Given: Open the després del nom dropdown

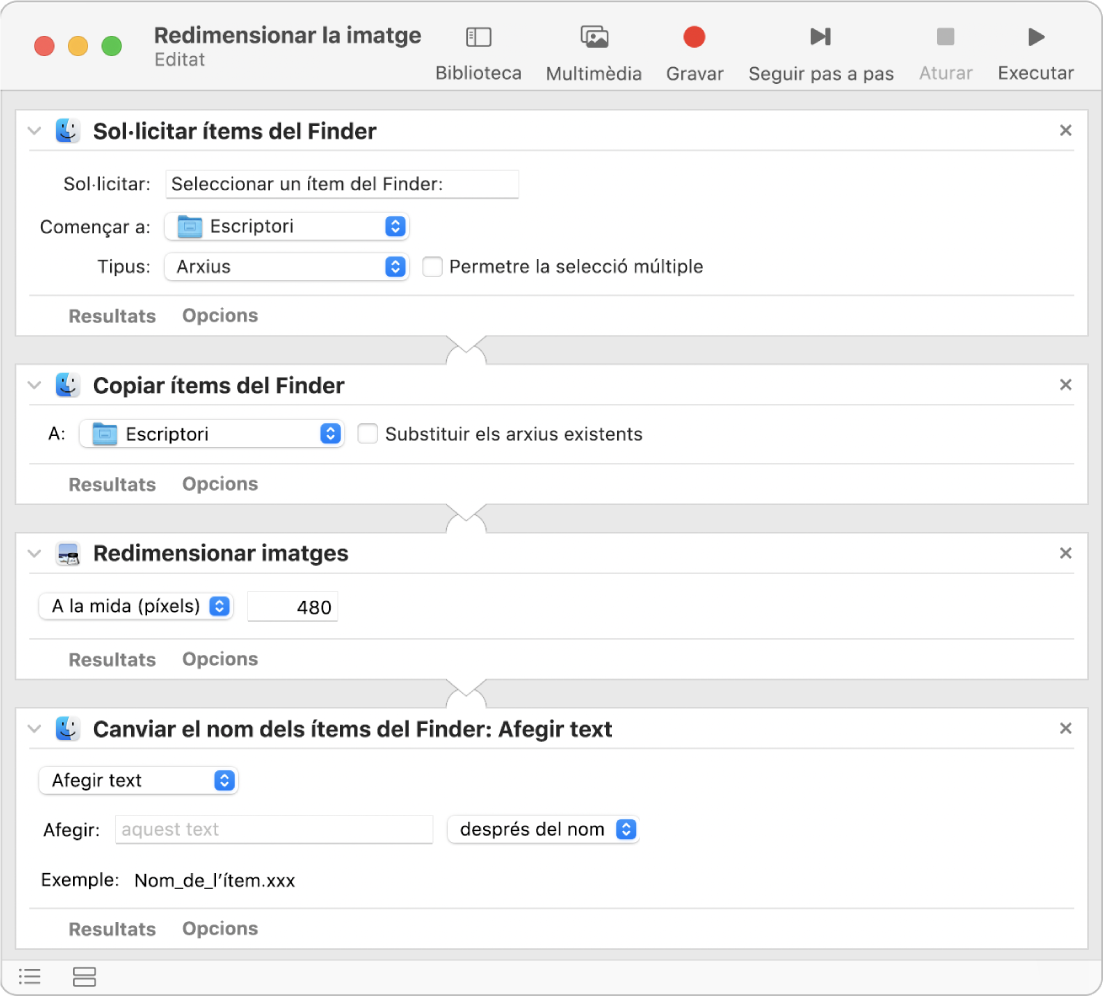Looking at the screenshot, I should (543, 829).
